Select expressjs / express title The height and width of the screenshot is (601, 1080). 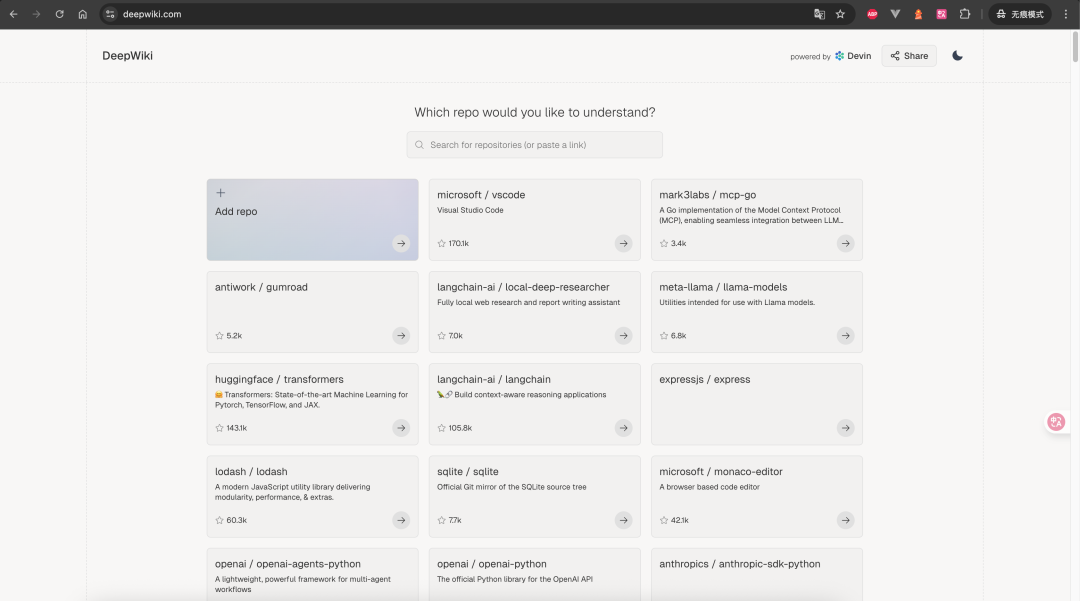[x=705, y=379]
